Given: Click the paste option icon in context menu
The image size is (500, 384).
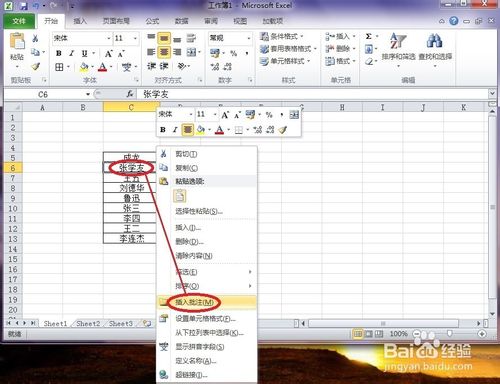Looking at the screenshot, I should coord(179,196).
